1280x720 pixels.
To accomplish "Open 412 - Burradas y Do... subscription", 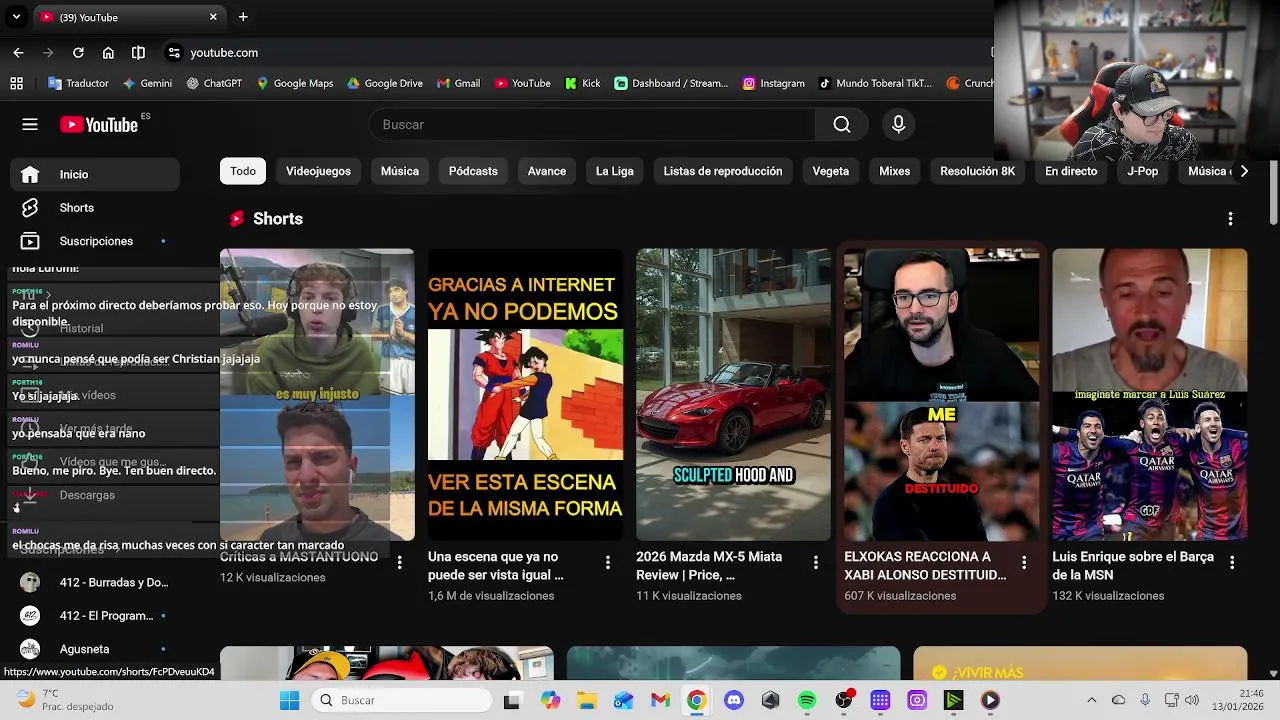I will (x=95, y=582).
